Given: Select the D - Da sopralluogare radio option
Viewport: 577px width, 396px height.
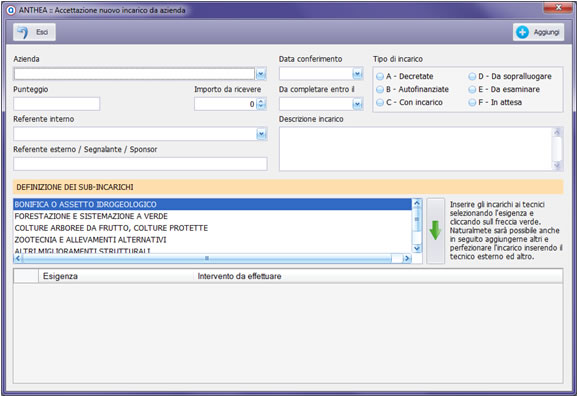Looking at the screenshot, I should click(x=510, y=77).
